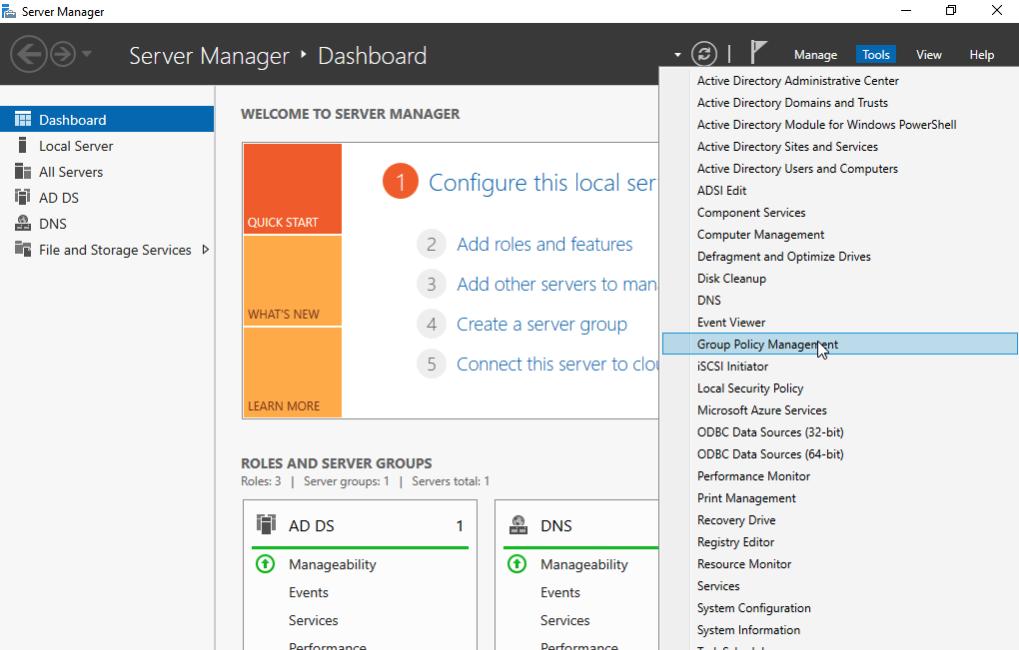This screenshot has height=650, width=1019.
Task: Open ODBC Data Sources (32-bit)
Action: (840, 432)
